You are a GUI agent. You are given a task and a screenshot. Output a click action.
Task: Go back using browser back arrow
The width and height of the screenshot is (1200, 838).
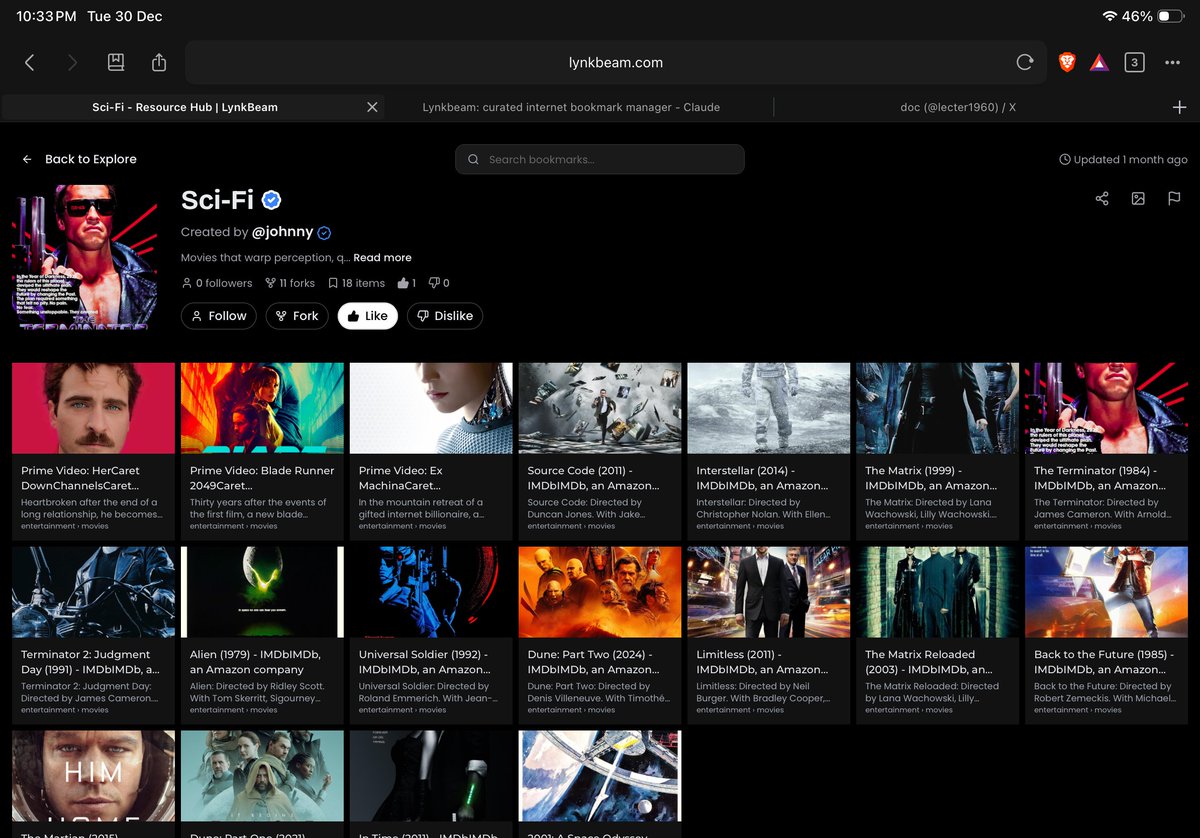(x=29, y=62)
